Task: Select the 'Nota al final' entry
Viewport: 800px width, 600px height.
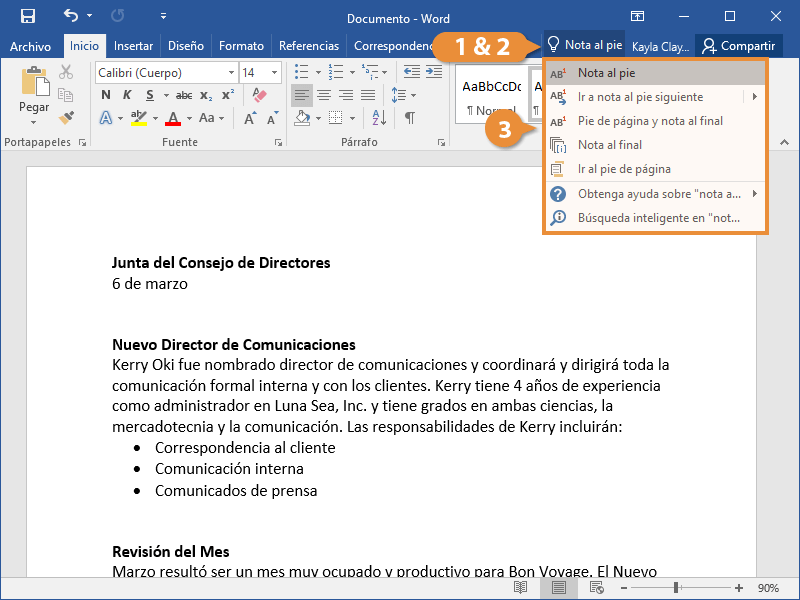Action: 655,145
